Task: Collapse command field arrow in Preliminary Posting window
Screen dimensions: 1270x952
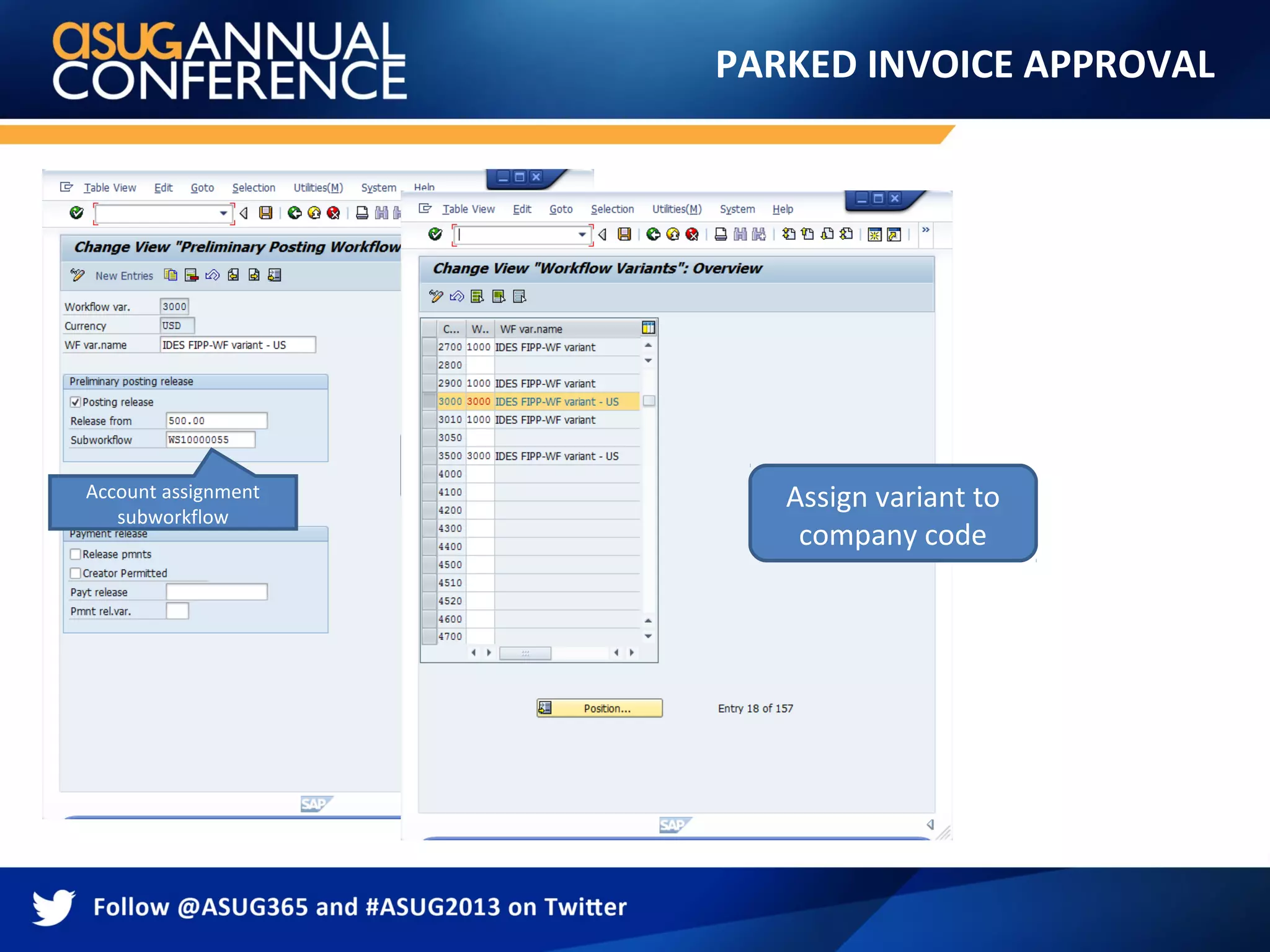Action: pyautogui.click(x=244, y=213)
